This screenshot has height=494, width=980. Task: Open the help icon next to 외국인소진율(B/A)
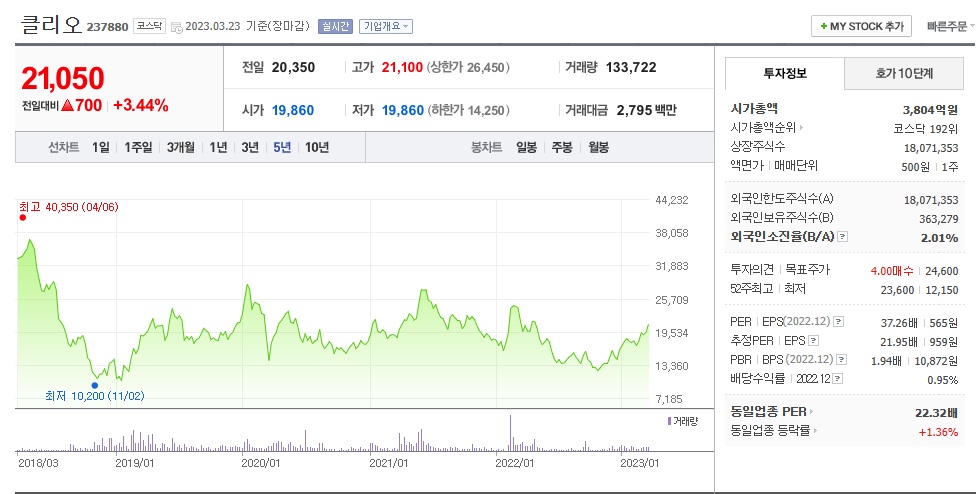click(842, 236)
